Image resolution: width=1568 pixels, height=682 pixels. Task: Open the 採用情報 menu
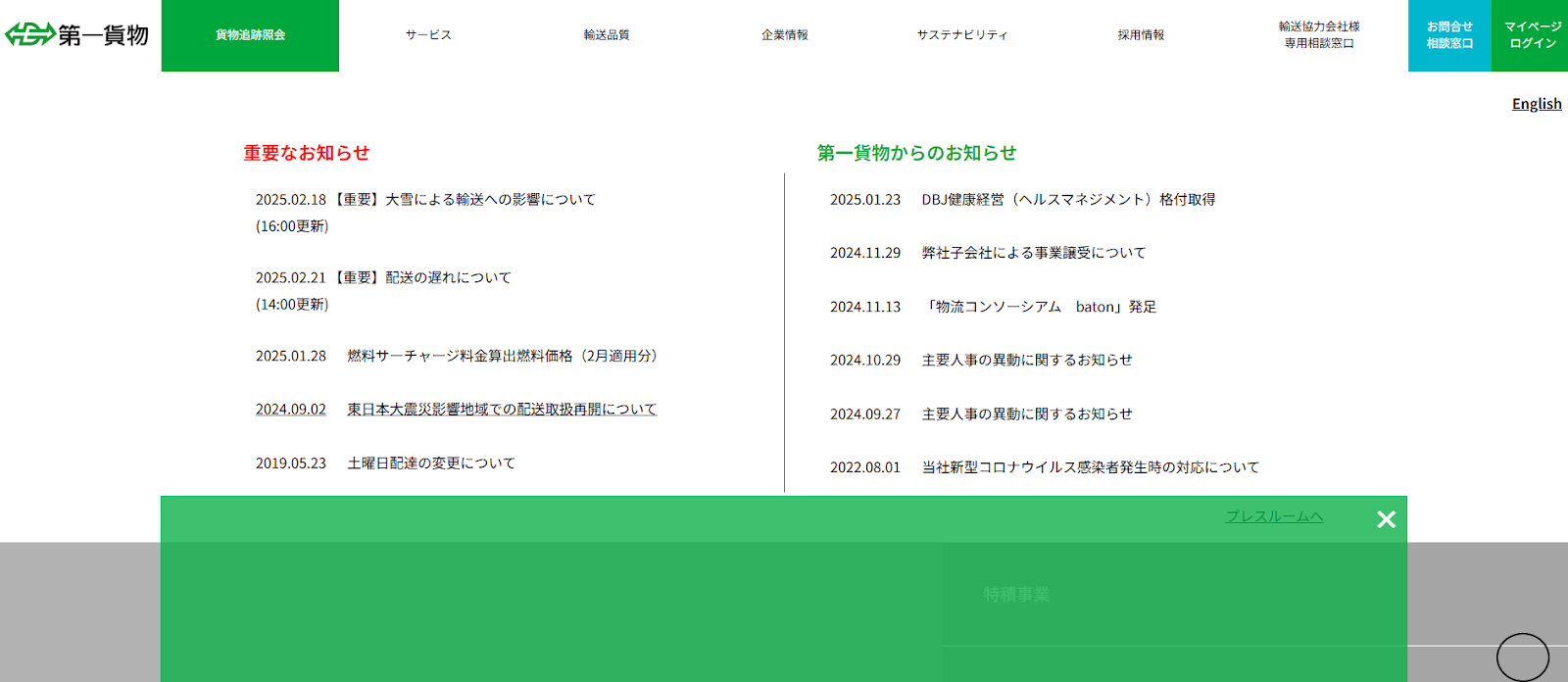coord(1141,35)
